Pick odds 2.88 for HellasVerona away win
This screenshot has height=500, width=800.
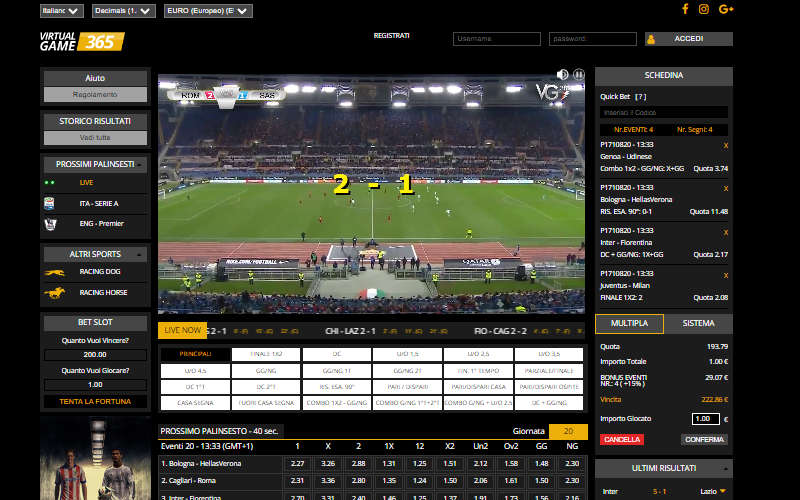(x=359, y=464)
